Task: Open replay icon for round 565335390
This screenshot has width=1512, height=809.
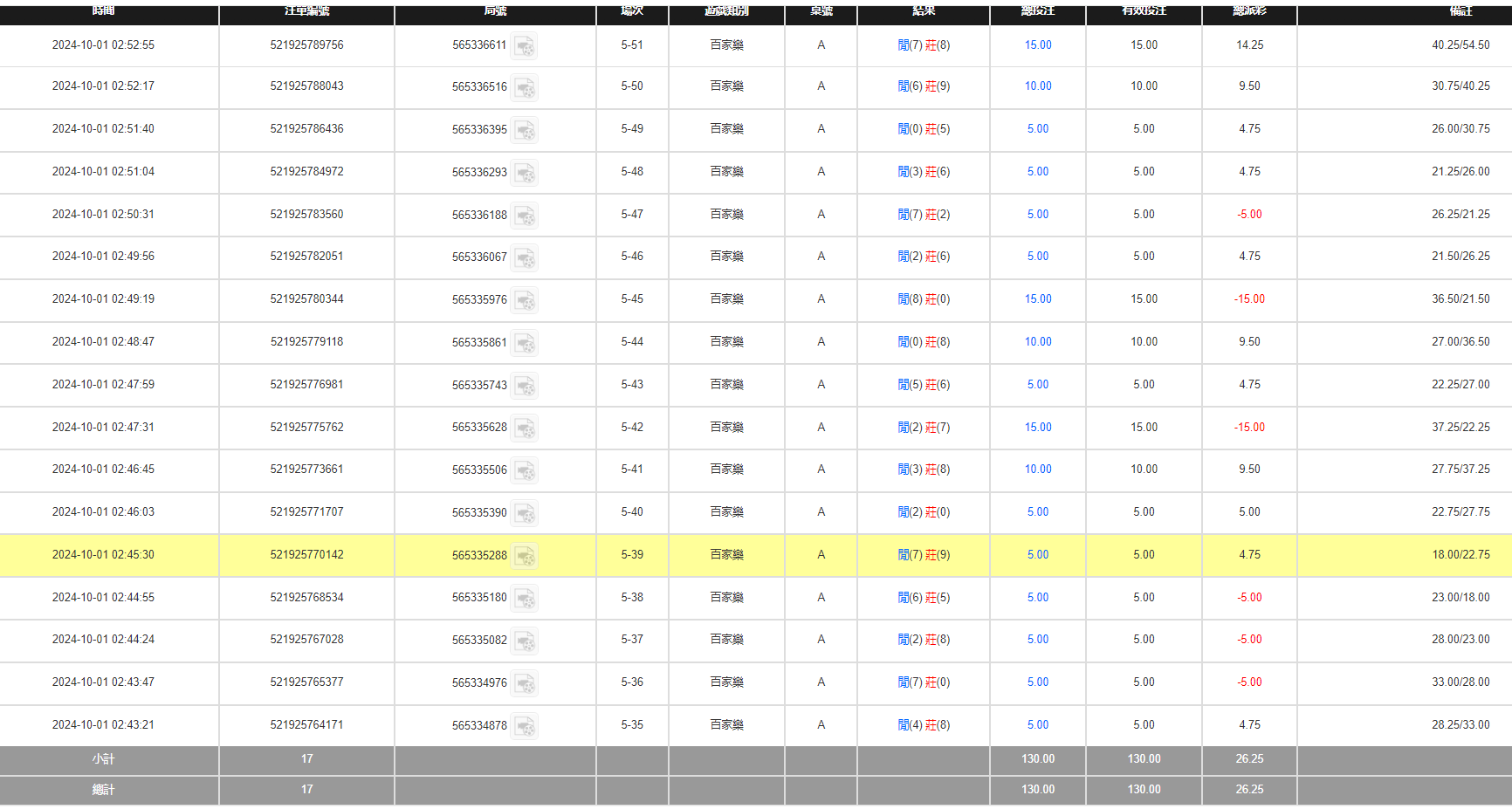Action: 524,514
